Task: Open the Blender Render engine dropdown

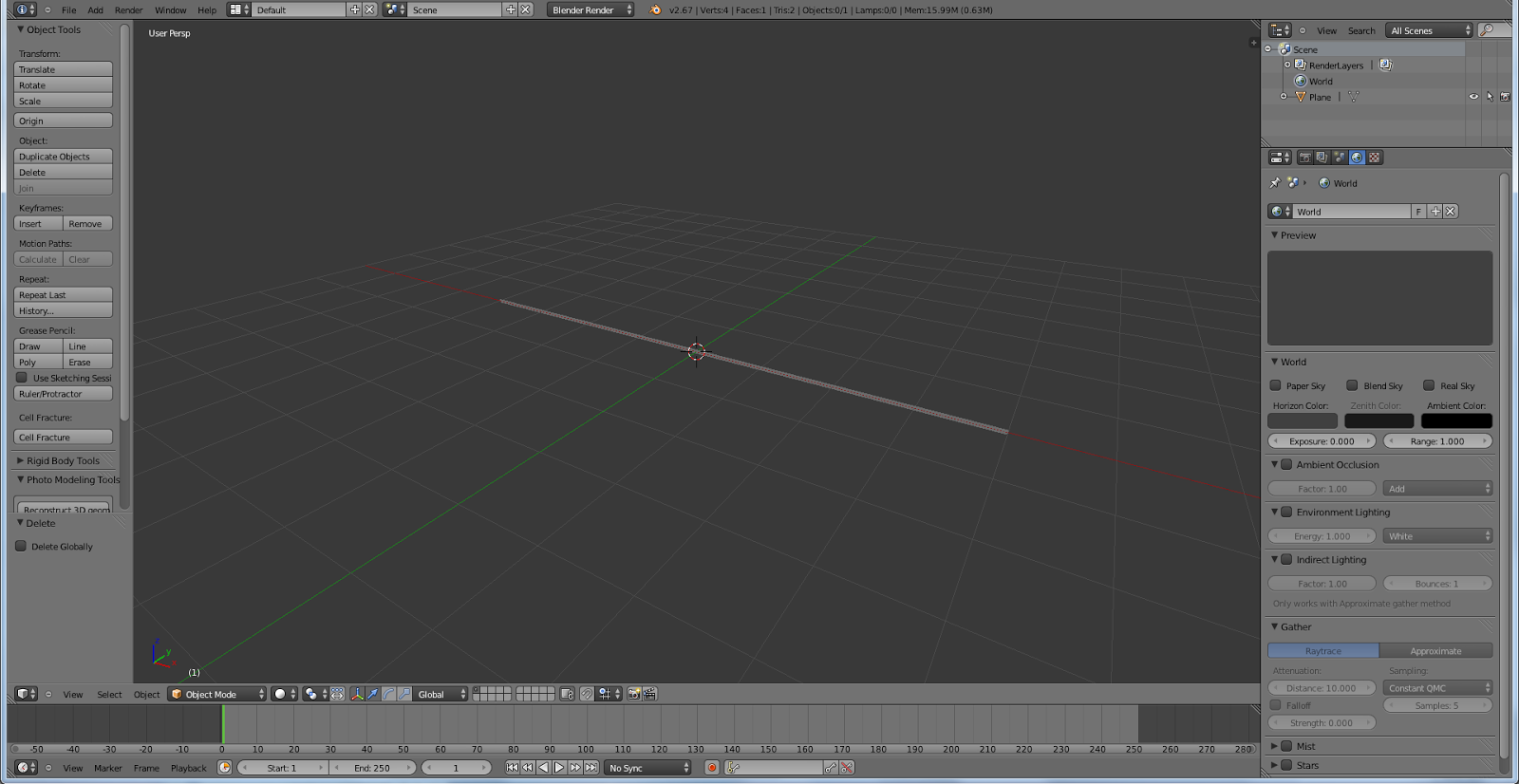Action: tap(591, 9)
